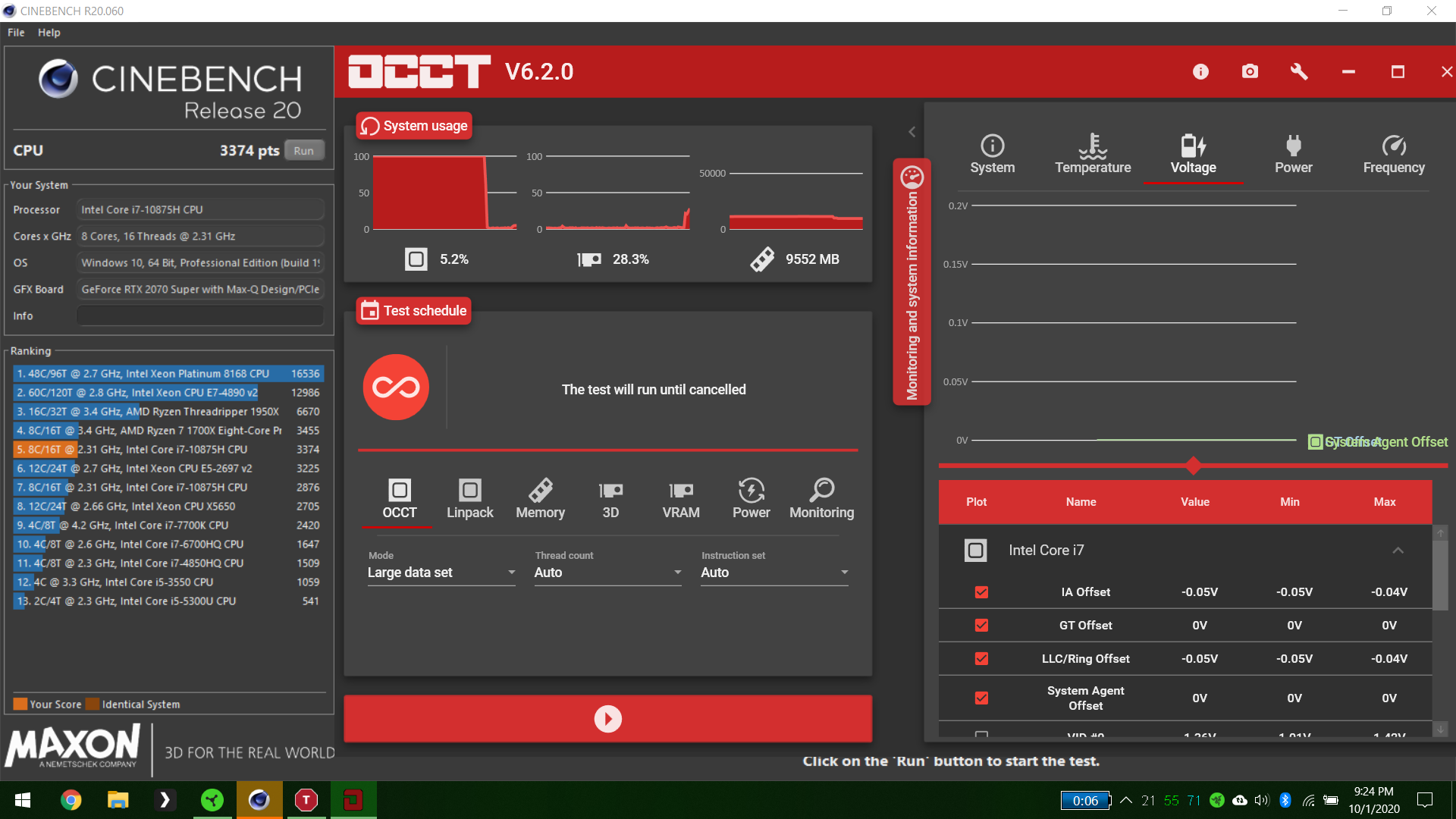
Task: Uncheck the IA Offset plot checkbox
Action: [981, 592]
